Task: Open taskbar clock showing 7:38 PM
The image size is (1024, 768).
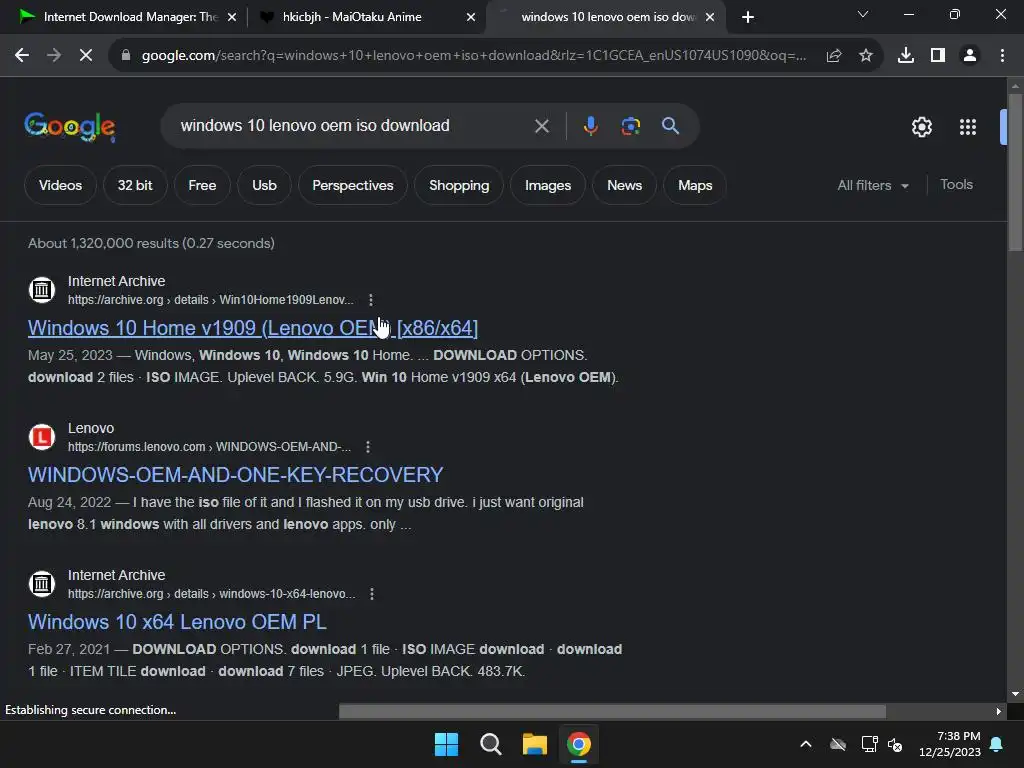Action: click(x=950, y=744)
